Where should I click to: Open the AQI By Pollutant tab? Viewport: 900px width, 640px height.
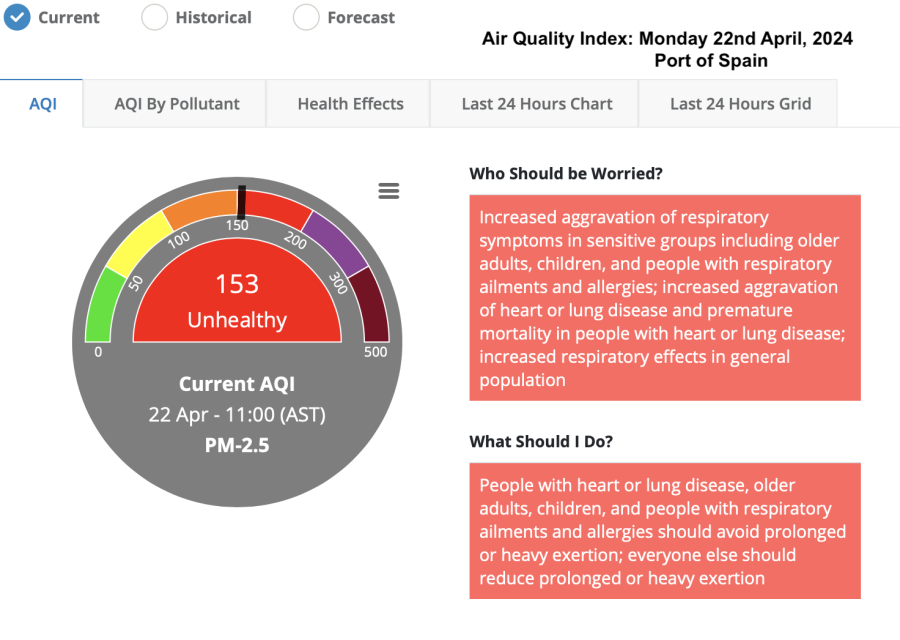coord(177,104)
